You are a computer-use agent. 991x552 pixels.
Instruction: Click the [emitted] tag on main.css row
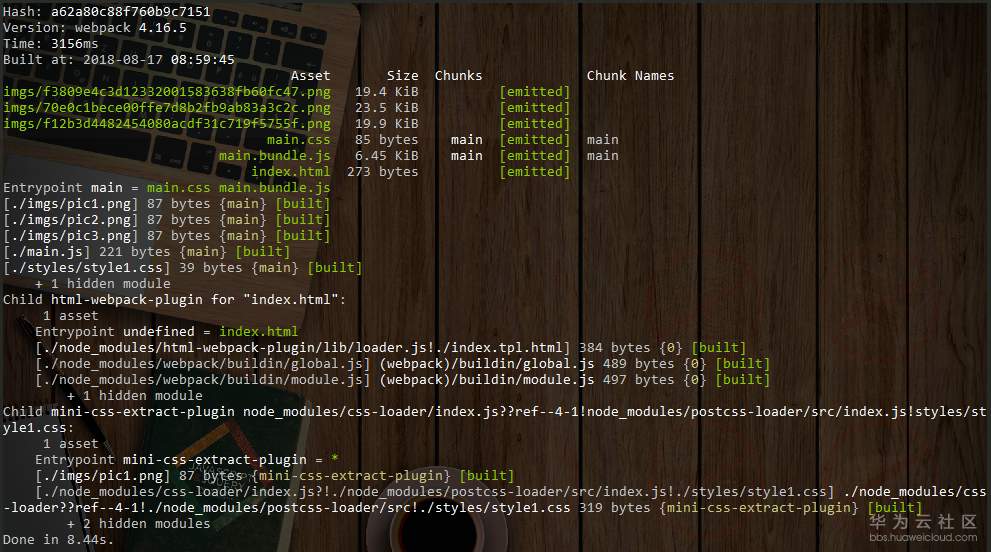click(x=535, y=140)
